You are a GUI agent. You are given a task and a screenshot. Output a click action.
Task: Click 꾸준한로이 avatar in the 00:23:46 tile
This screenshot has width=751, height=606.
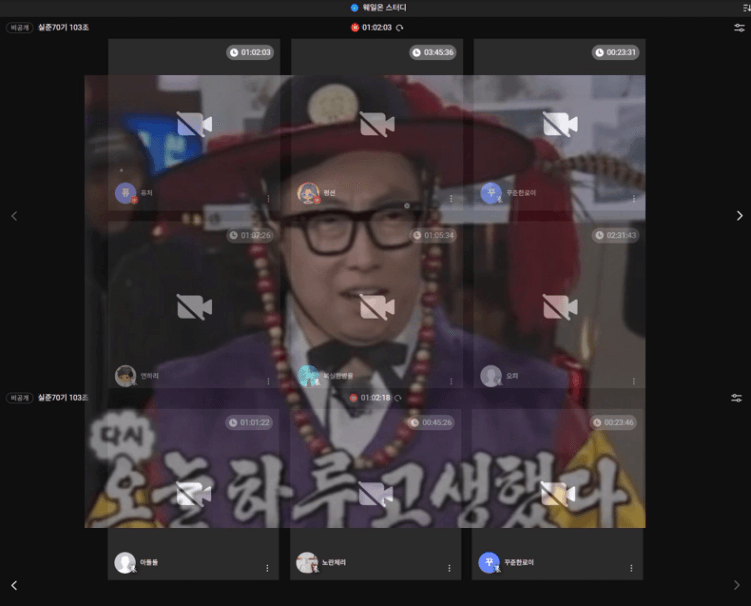pos(489,562)
